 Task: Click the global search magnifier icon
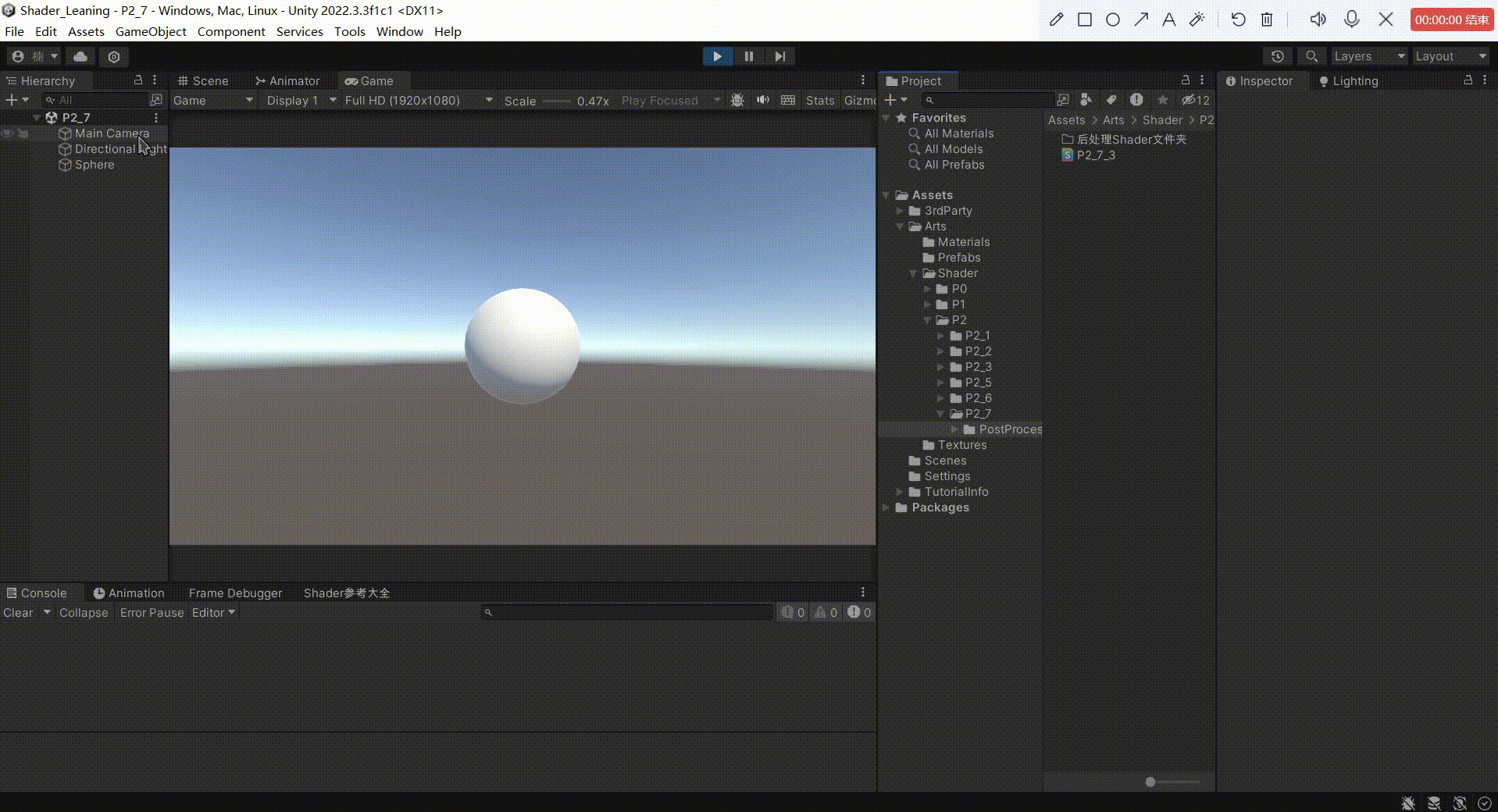point(1311,56)
